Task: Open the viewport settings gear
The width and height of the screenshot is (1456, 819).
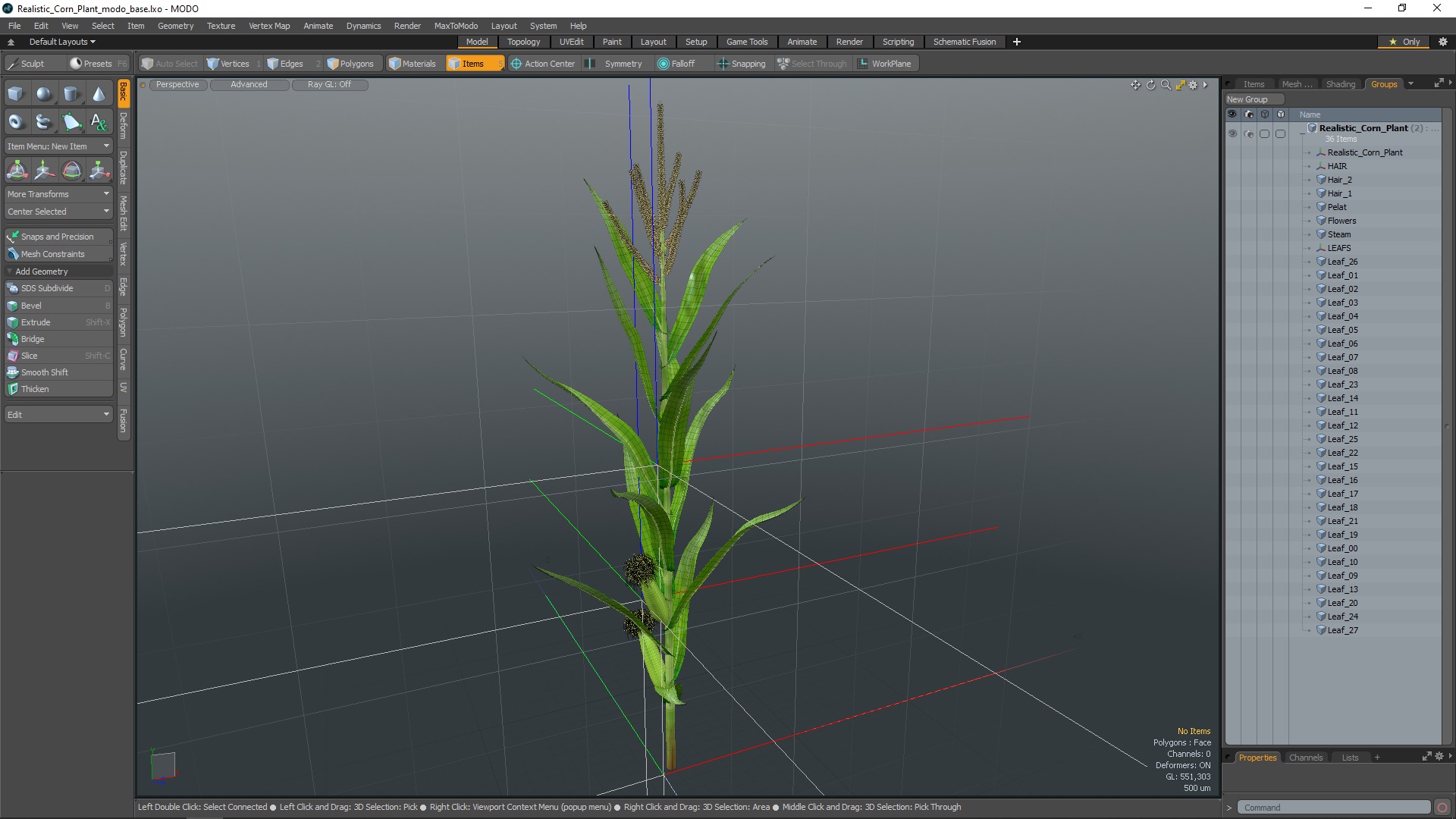Action: [1193, 85]
